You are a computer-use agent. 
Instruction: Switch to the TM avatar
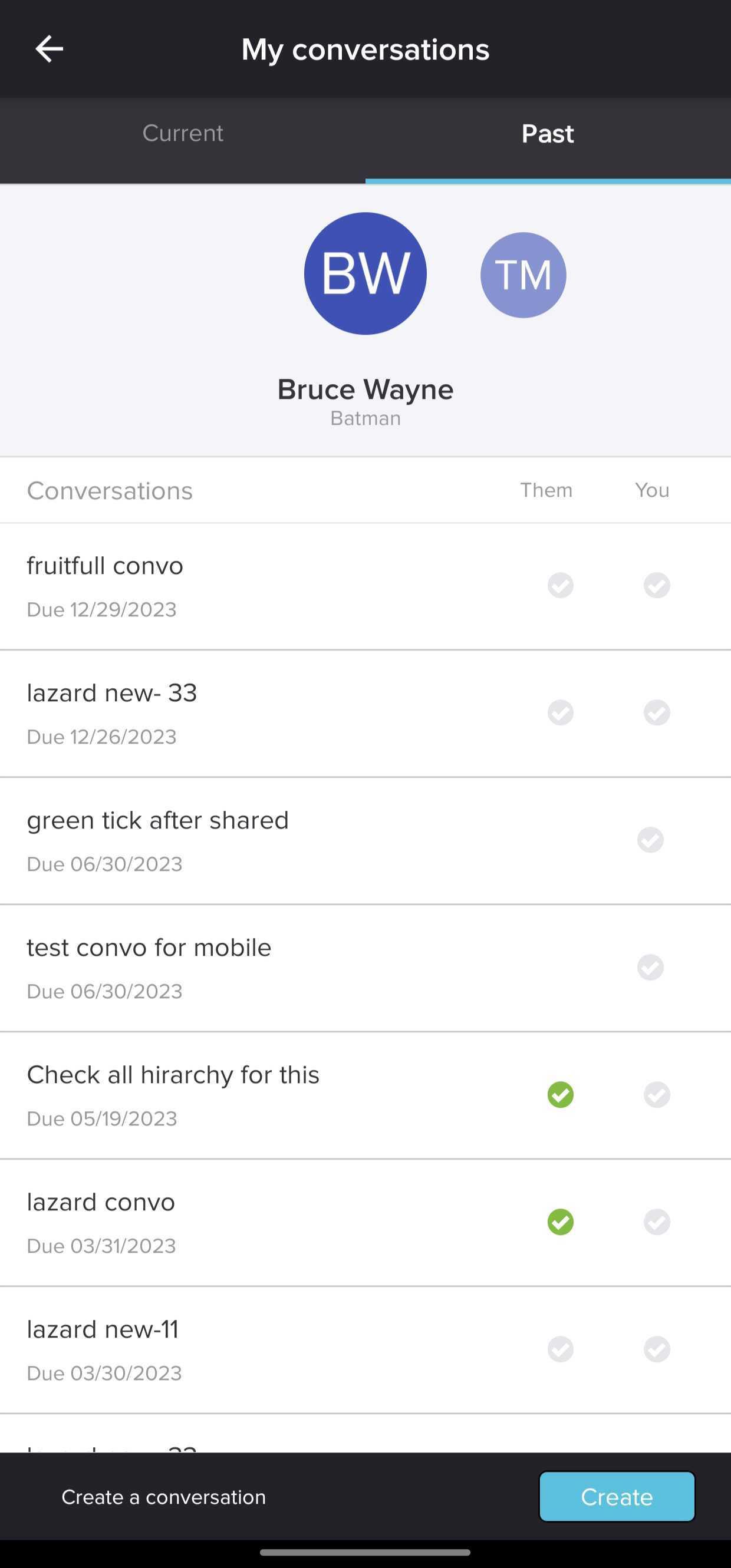pyautogui.click(x=523, y=275)
